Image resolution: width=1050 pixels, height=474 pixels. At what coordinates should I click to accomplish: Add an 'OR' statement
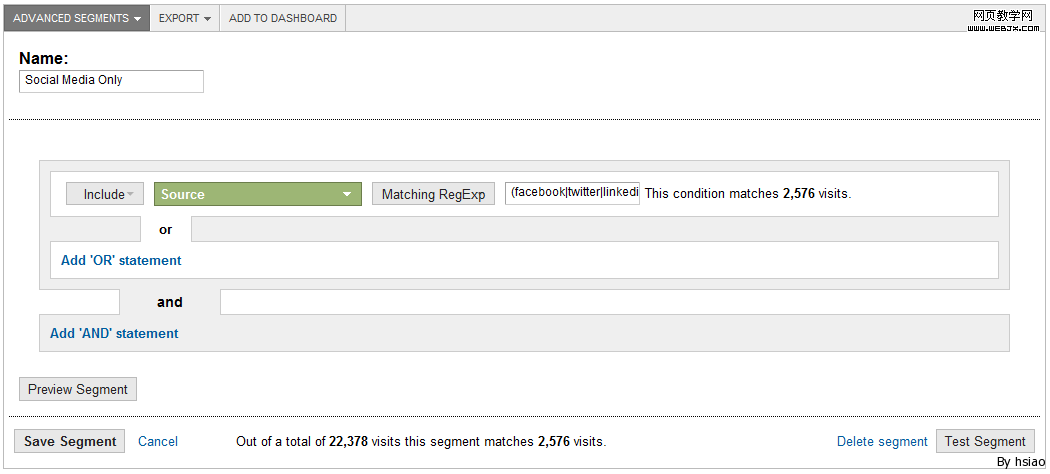click(121, 260)
